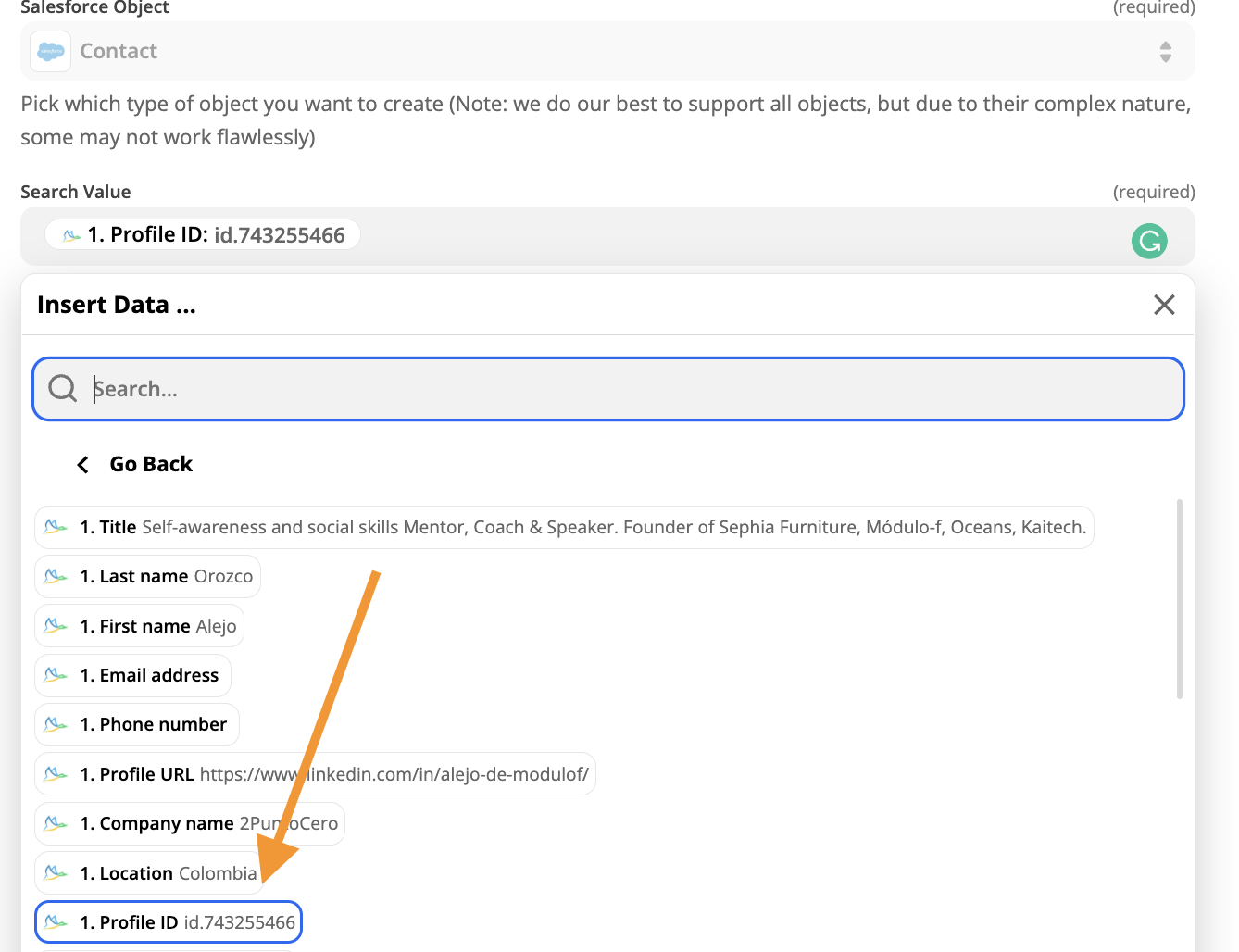Select the Profile ID pill in Search Value

coord(203,235)
